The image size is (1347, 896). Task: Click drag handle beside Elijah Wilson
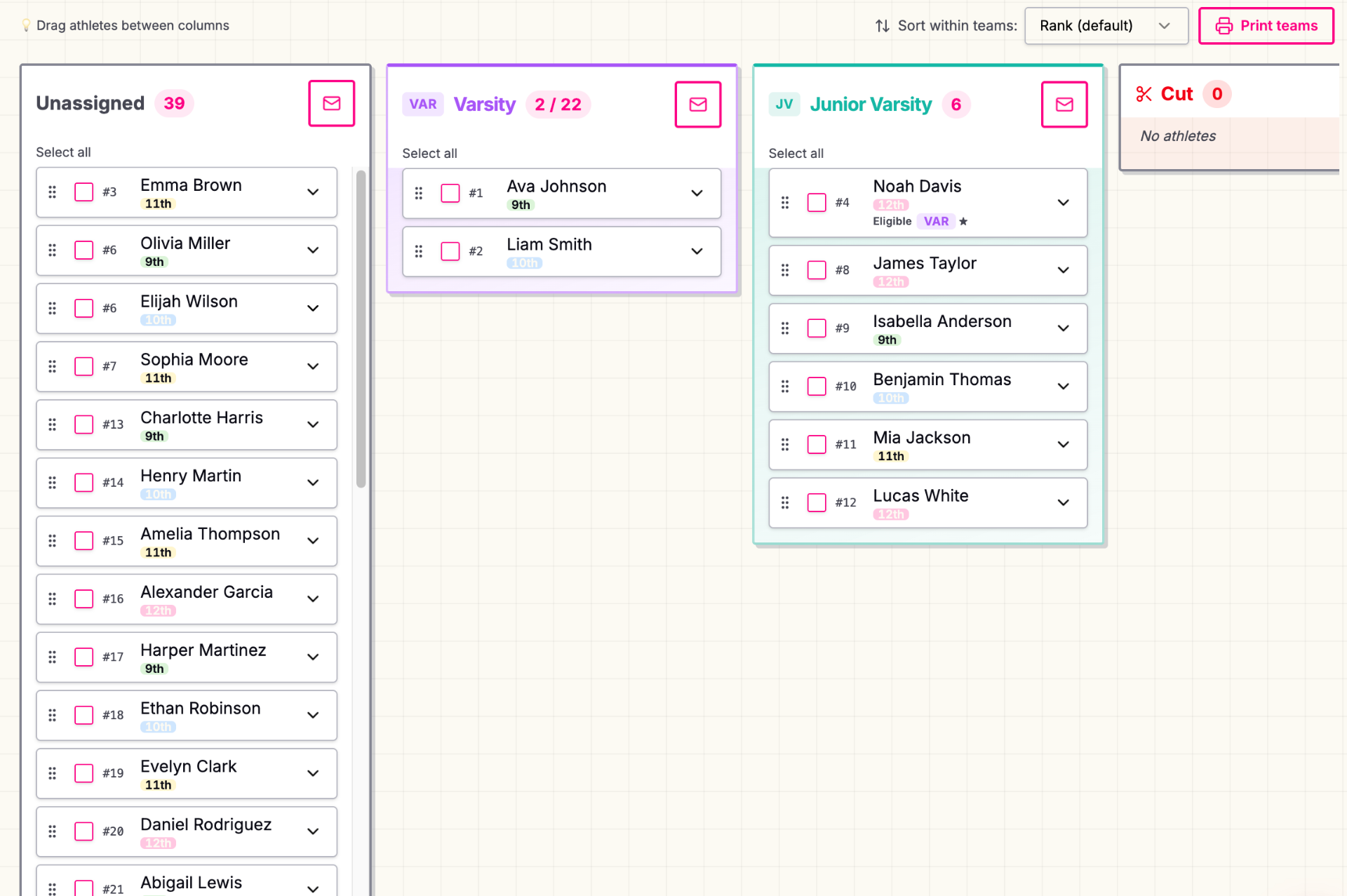click(x=52, y=308)
